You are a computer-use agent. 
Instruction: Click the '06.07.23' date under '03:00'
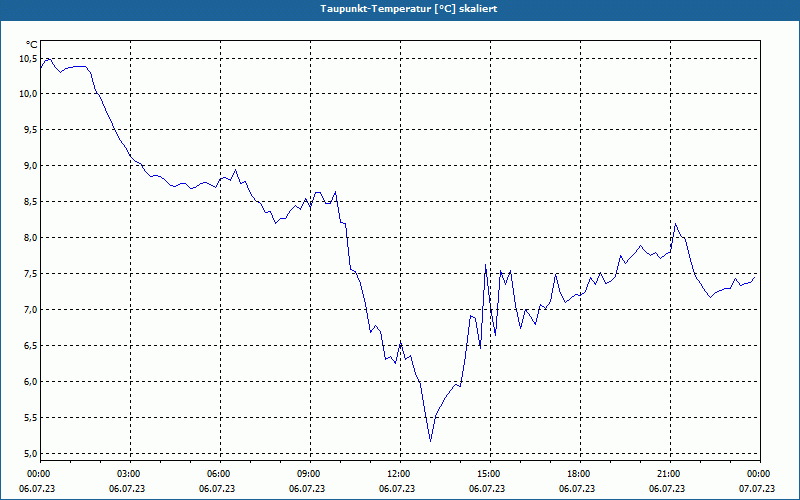click(128, 488)
